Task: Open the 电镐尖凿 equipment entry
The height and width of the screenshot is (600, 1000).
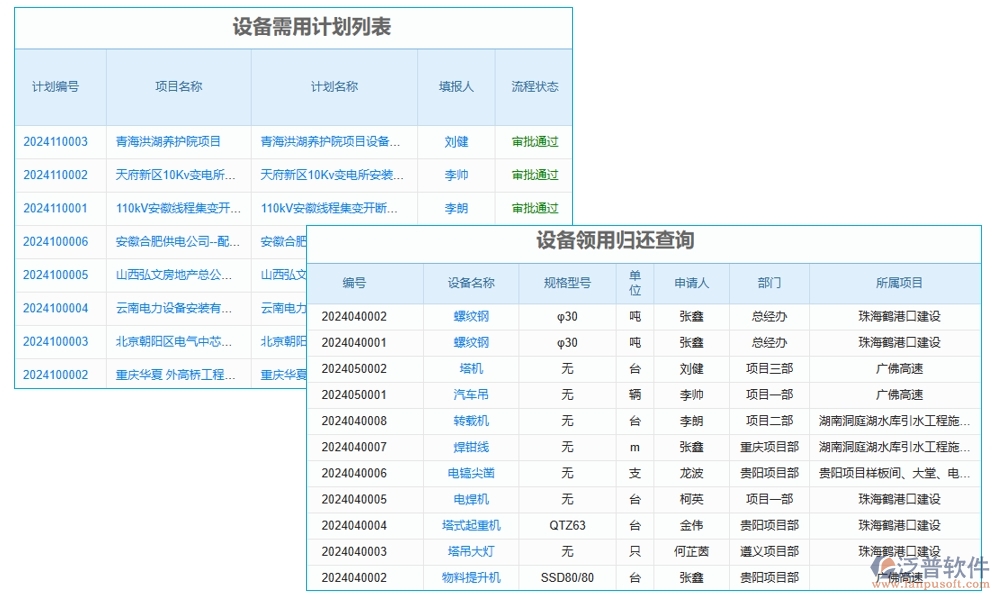Action: pos(469,473)
